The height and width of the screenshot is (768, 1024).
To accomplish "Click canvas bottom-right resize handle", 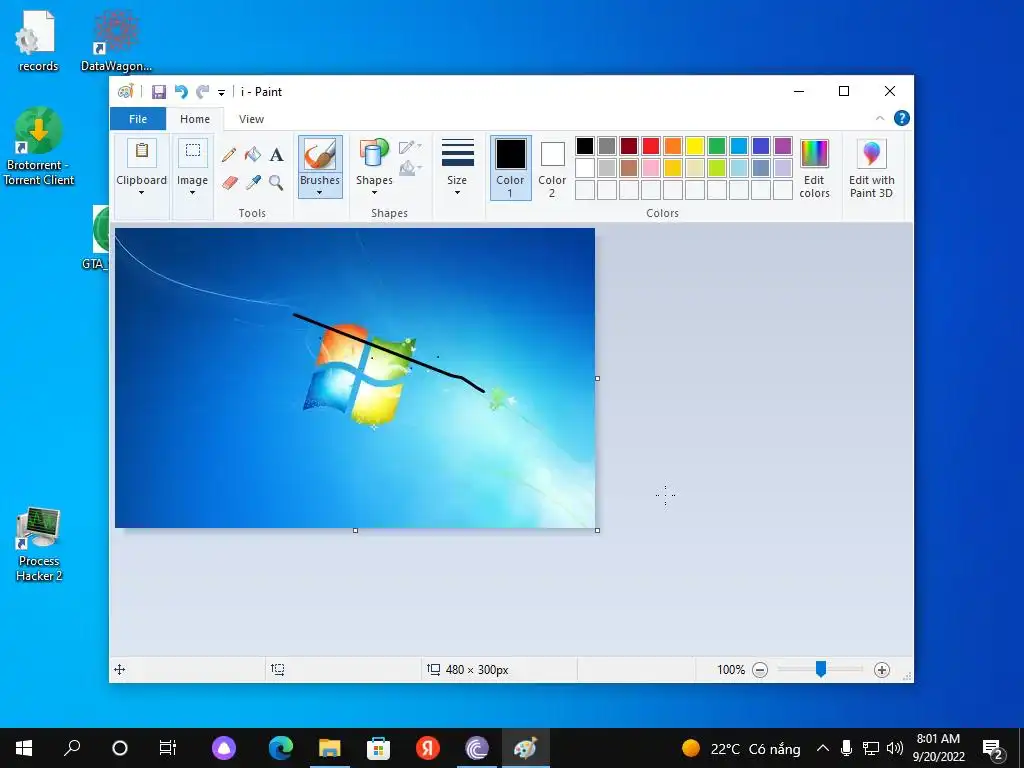I will (598, 530).
